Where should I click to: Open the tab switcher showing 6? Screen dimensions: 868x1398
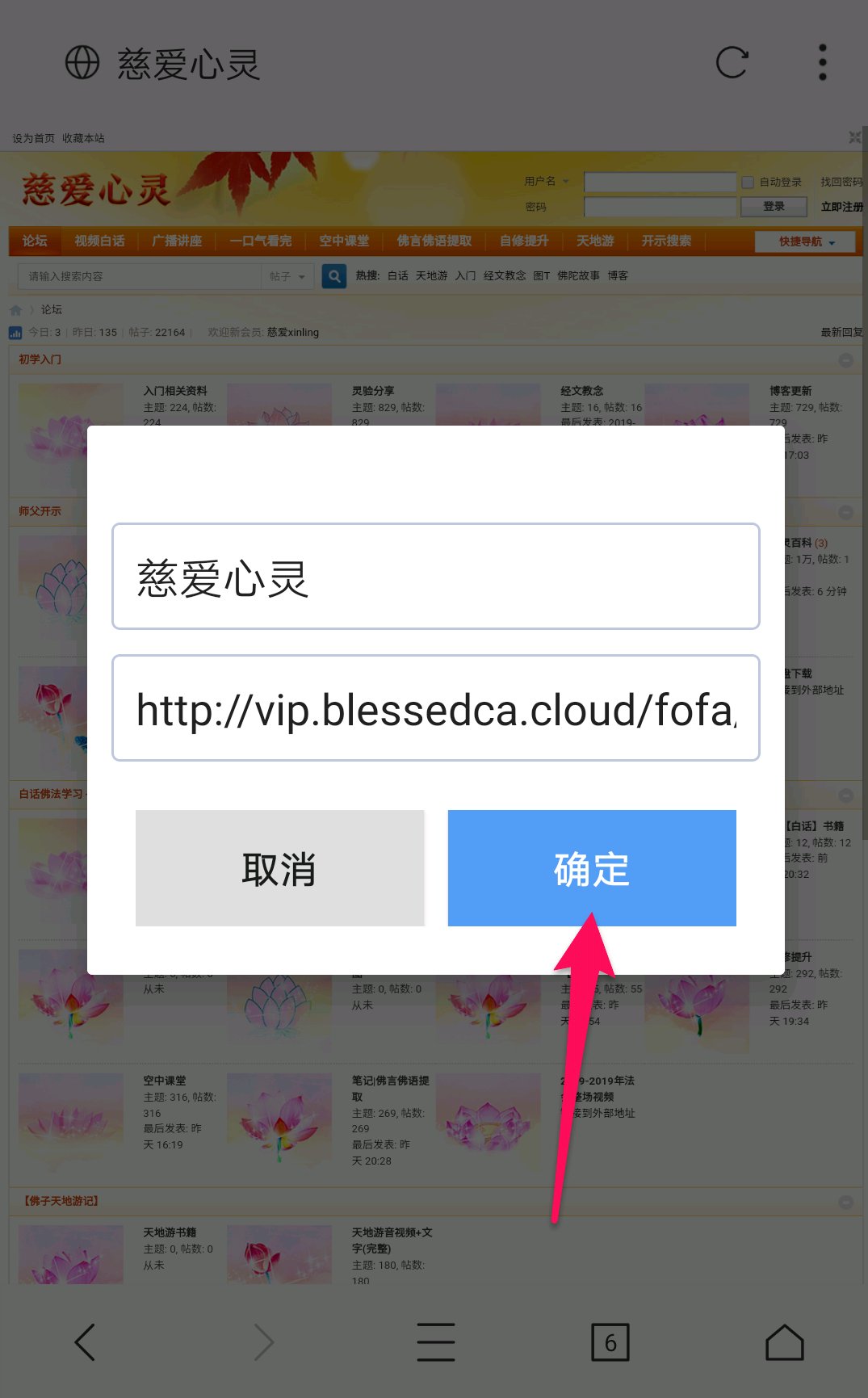point(610,1342)
